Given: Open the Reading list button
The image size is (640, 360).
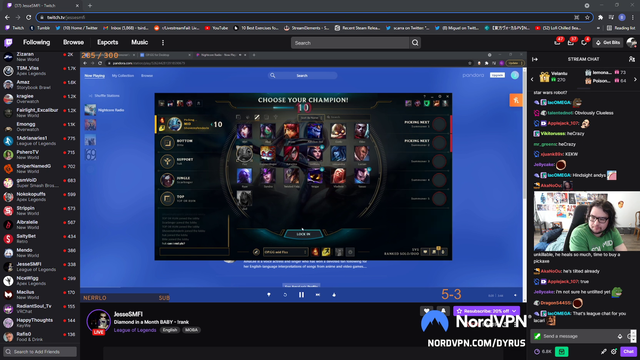Looking at the screenshot, I should pyautogui.click(x=621, y=28).
